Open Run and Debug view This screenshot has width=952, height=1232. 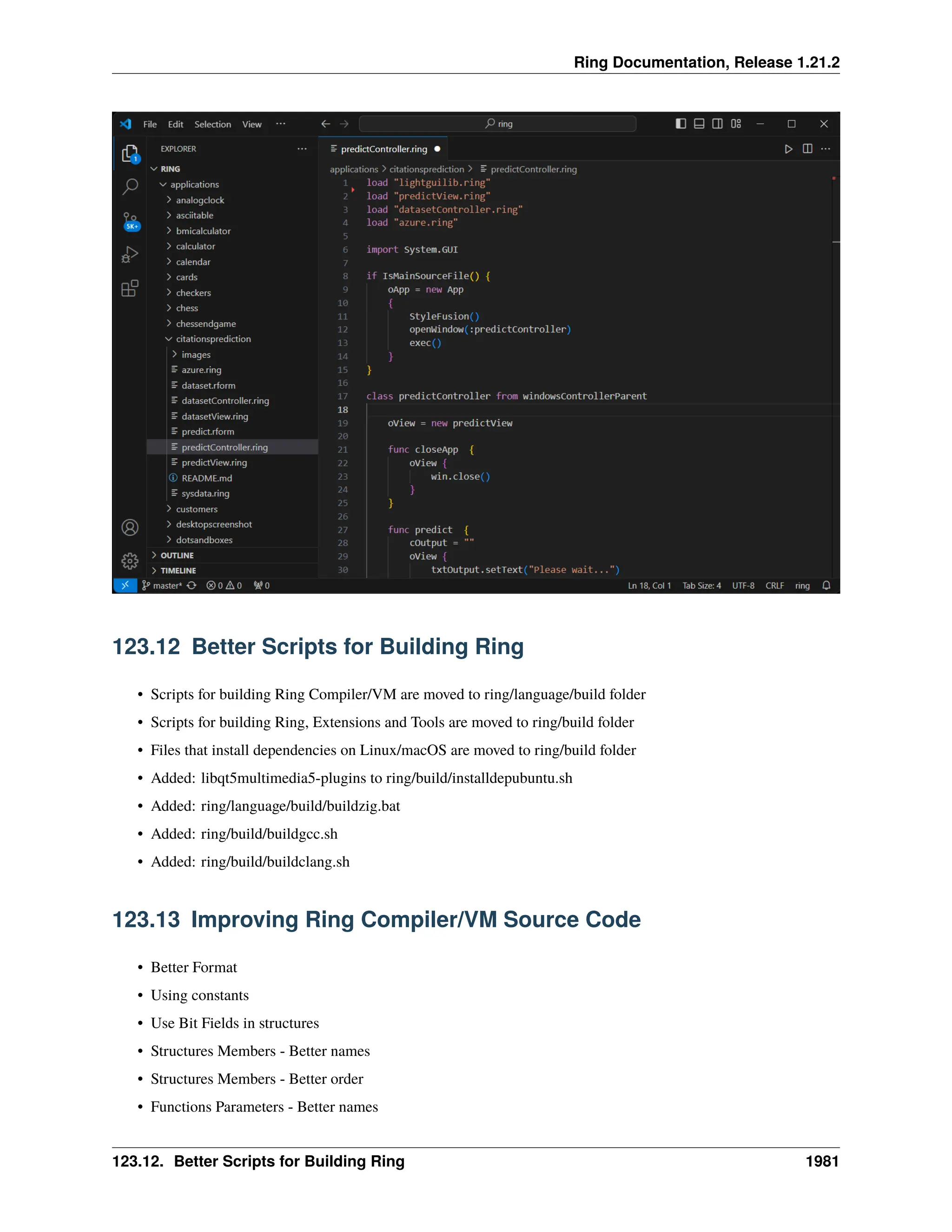click(130, 254)
